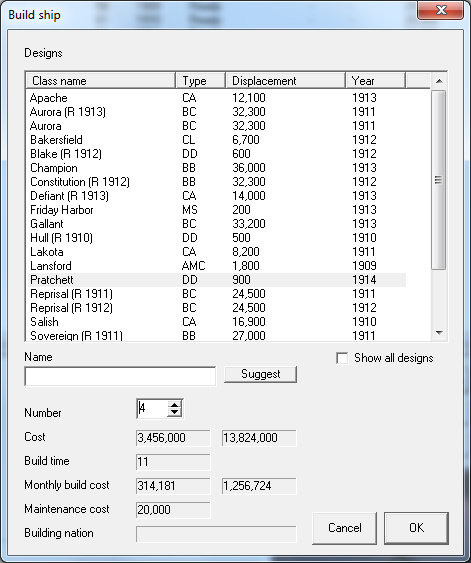
Task: Select the Pratchett DD design
Action: click(x=217, y=280)
